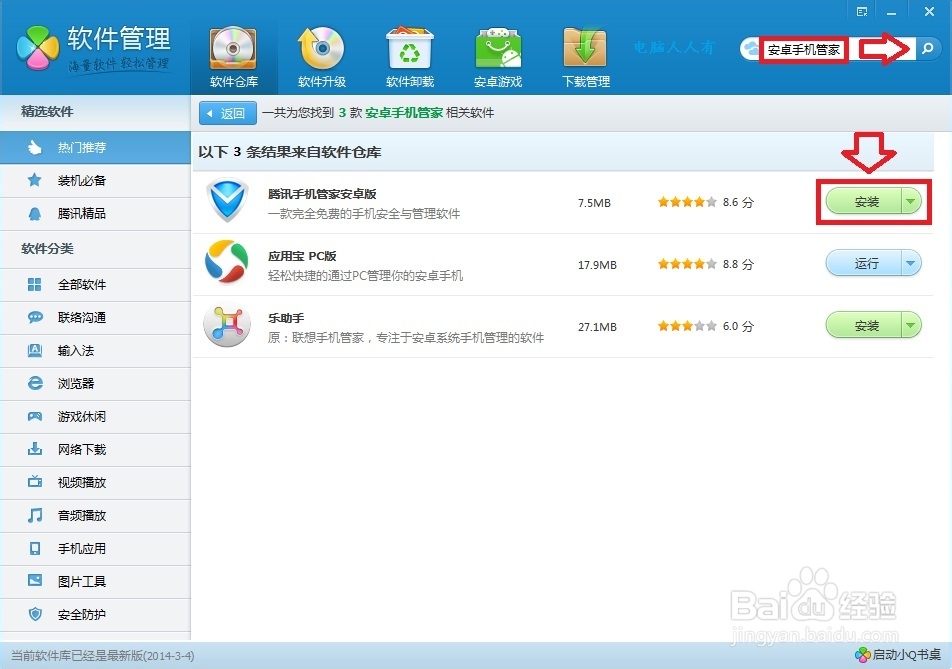This screenshot has width=952, height=669.
Task: Click the search magnifier icon
Action: tap(928, 49)
